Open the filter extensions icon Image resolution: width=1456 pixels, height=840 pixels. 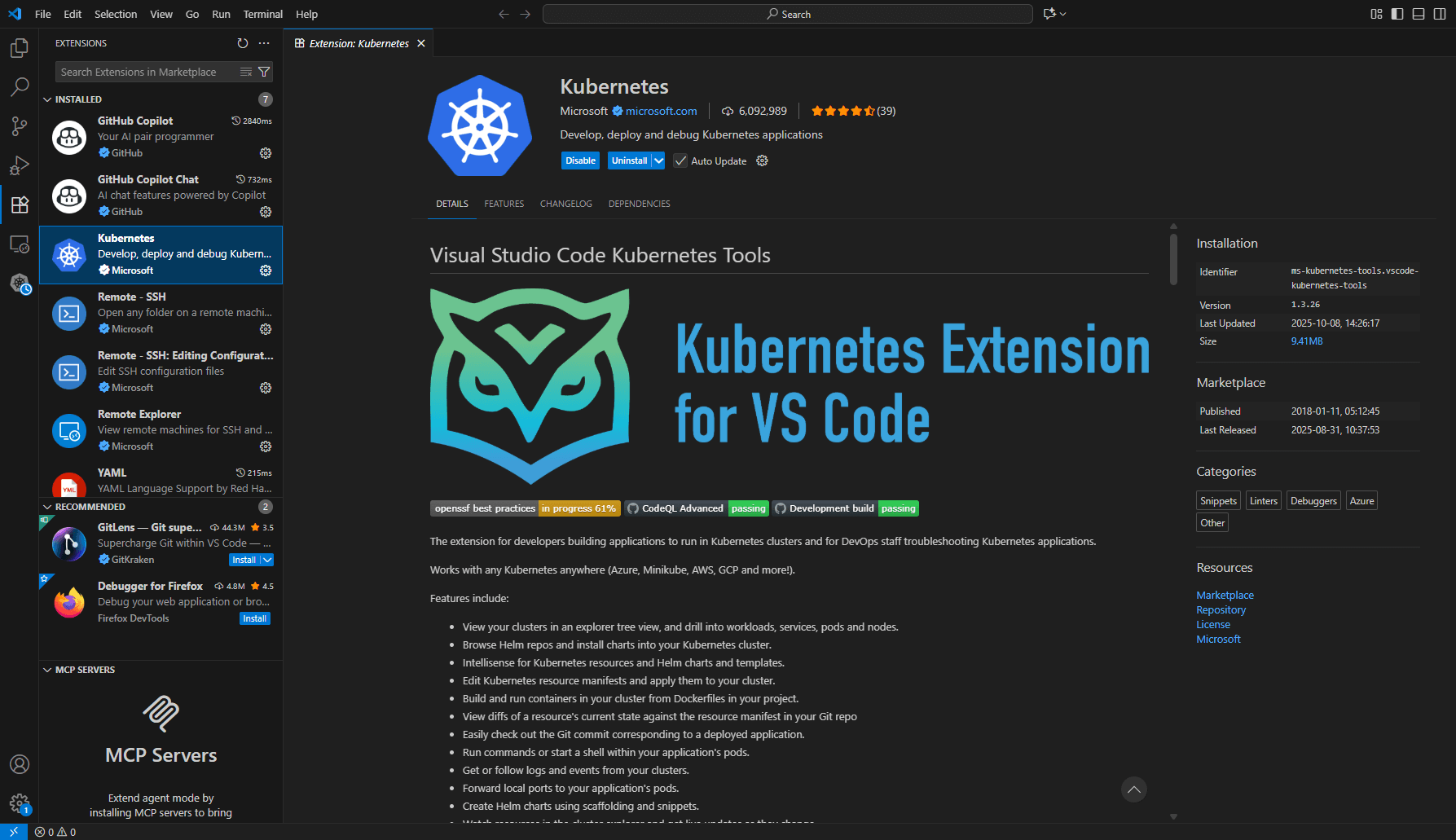[x=264, y=72]
